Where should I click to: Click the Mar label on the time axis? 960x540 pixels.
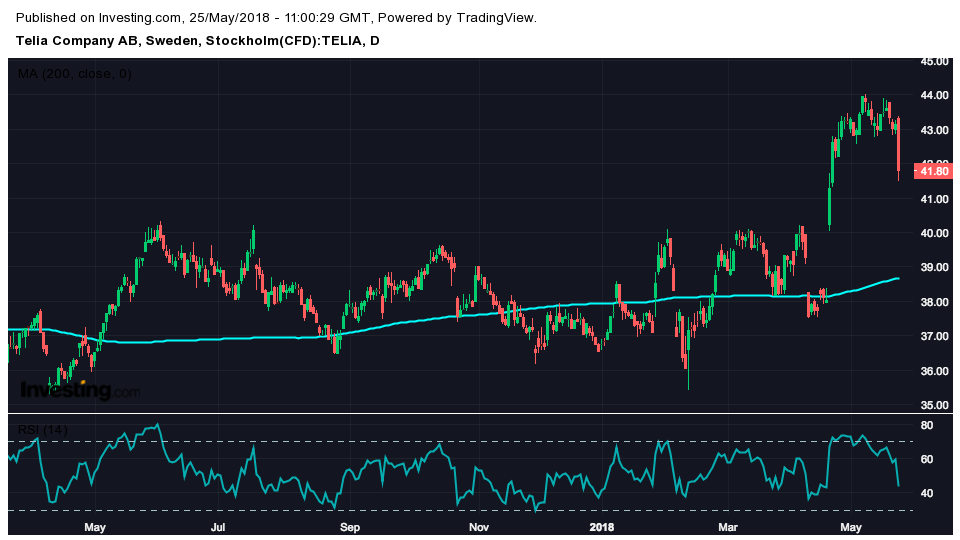[x=728, y=527]
